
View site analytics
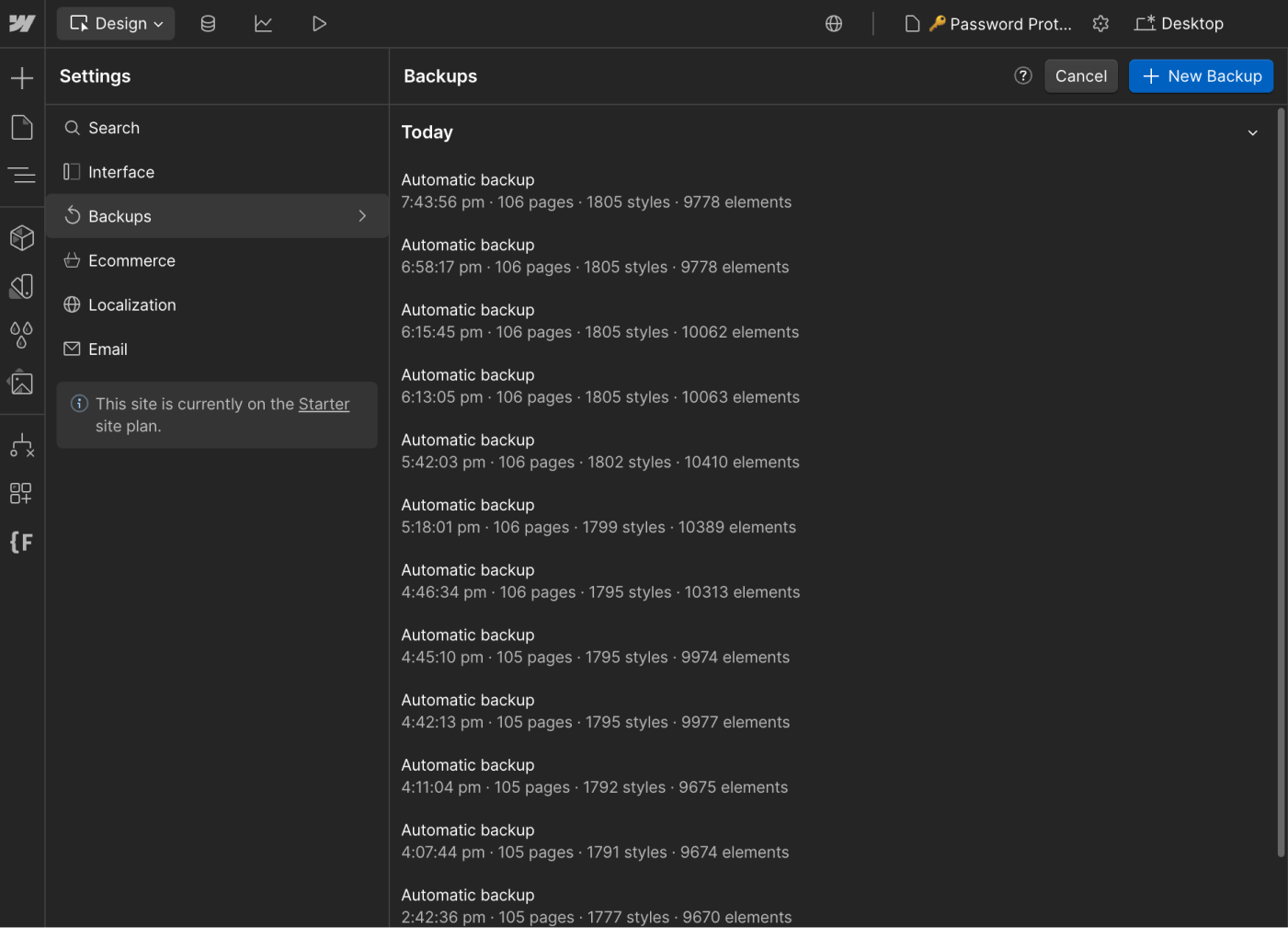[264, 23]
